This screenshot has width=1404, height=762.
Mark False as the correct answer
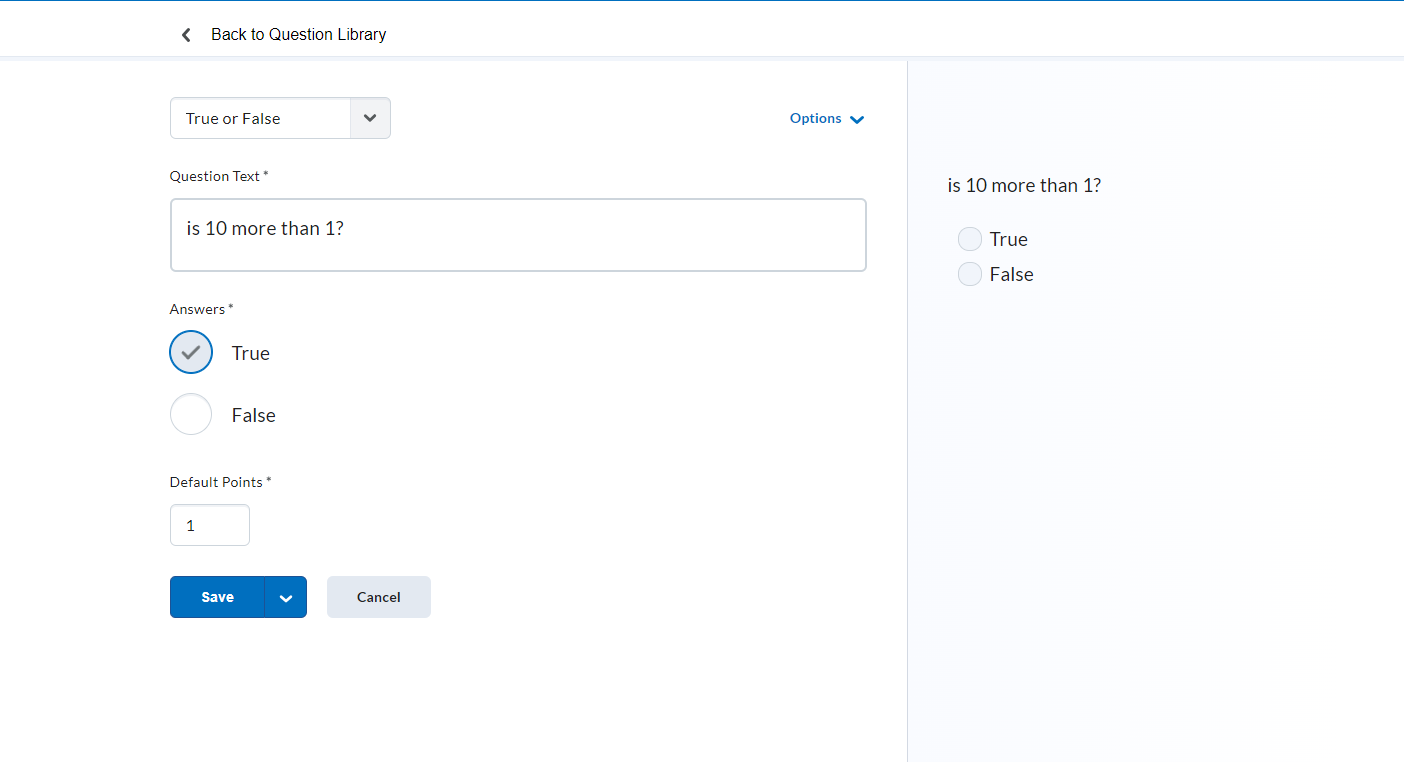191,414
